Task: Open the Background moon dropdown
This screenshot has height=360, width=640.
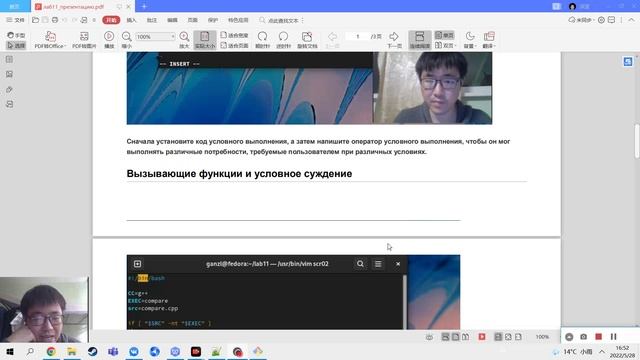Action: (x=470, y=40)
